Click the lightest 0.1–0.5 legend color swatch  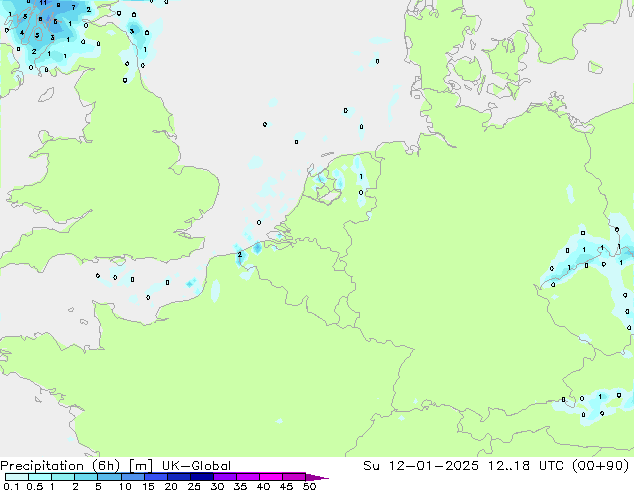[17, 477]
